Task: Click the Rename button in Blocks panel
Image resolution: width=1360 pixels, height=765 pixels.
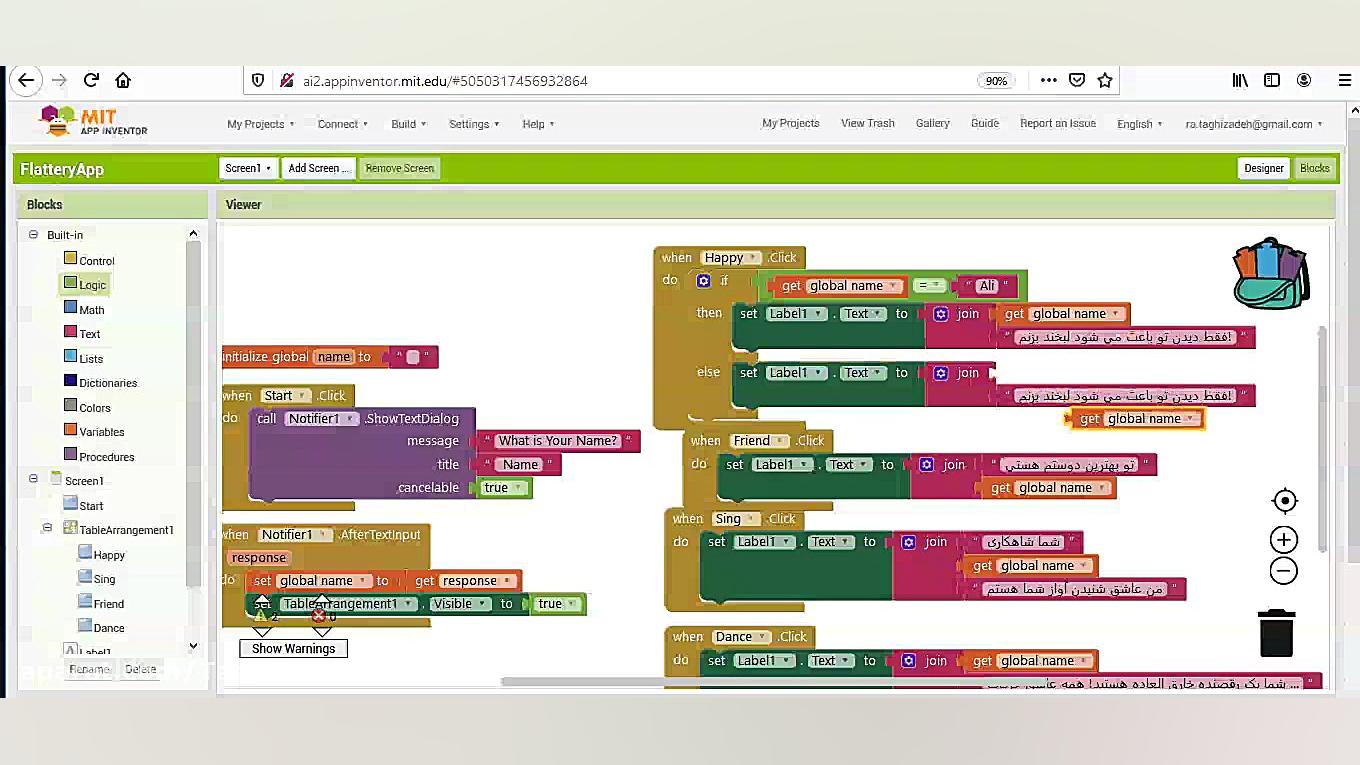Action: click(x=89, y=669)
